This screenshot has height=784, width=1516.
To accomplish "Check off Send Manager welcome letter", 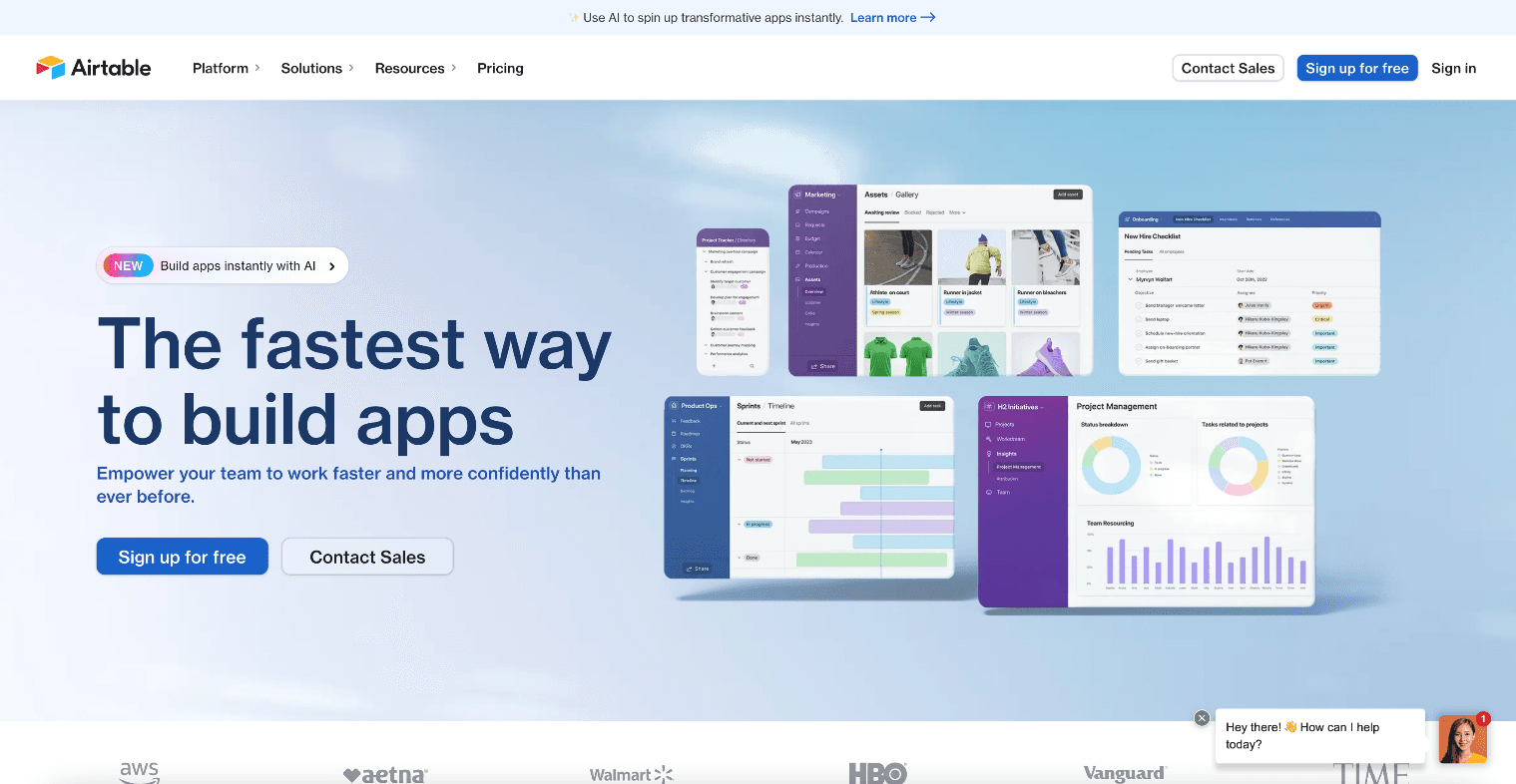I will [x=1138, y=305].
